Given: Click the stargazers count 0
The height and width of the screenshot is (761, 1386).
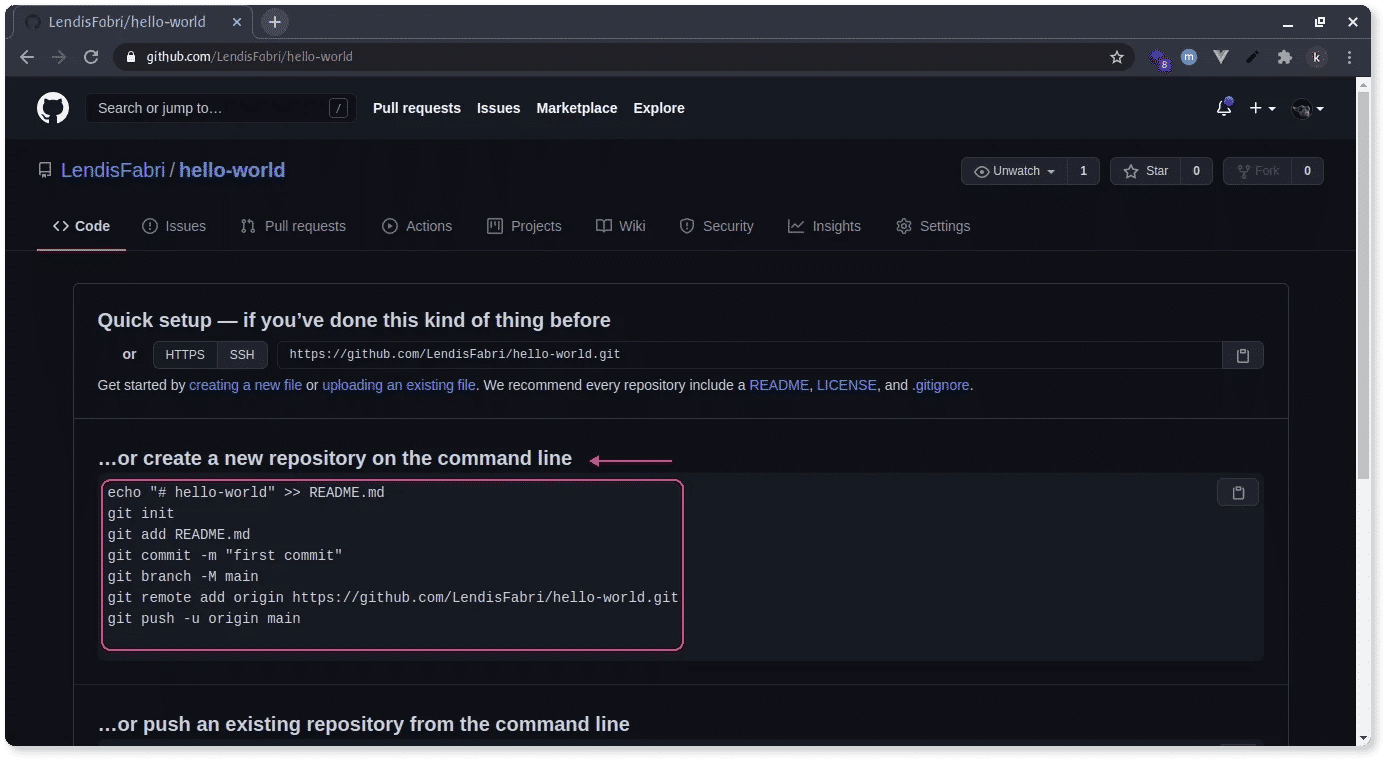Looking at the screenshot, I should [x=1197, y=171].
